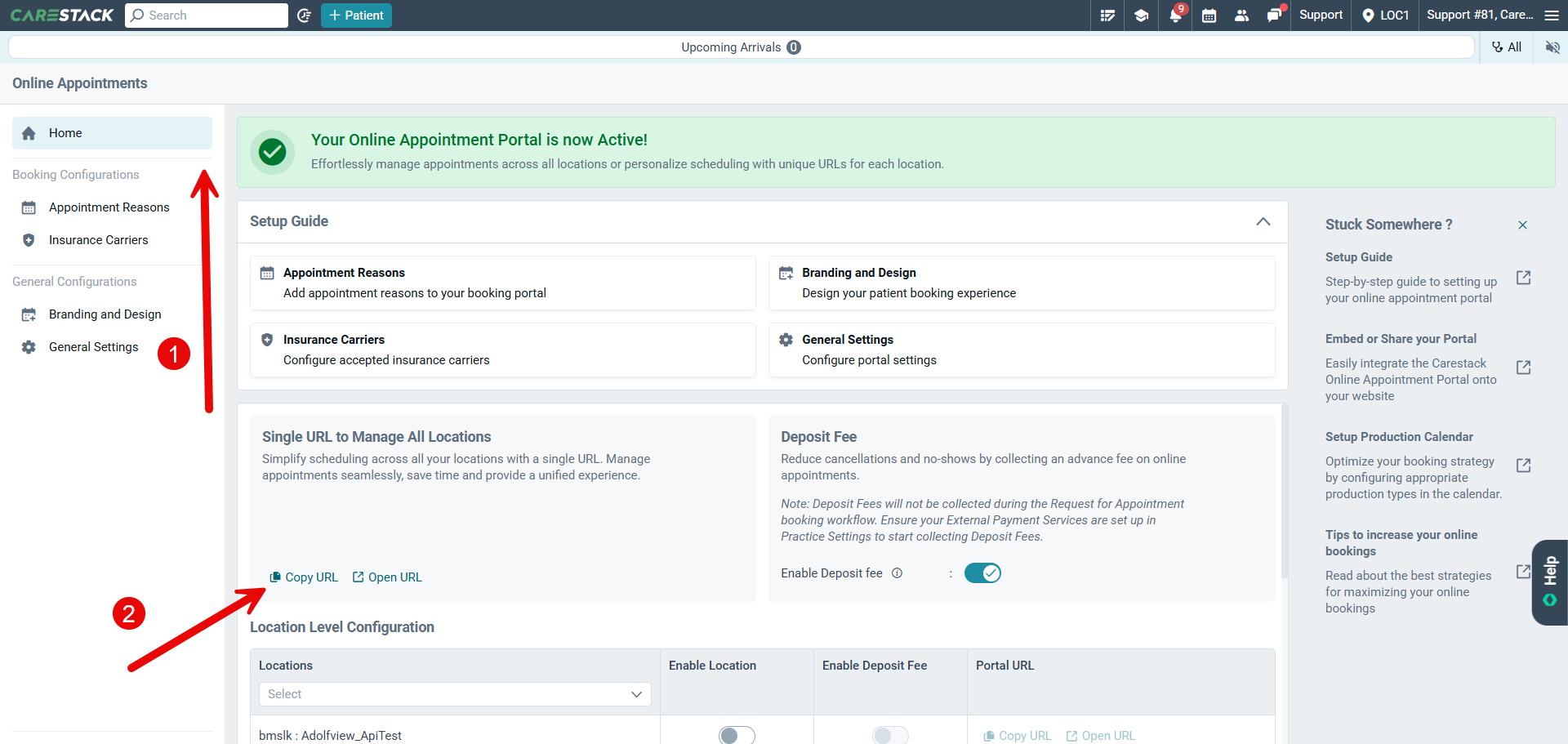Click Copy URL in bmslk row
Screen dimensions: 1568x744
tap(1018, 736)
